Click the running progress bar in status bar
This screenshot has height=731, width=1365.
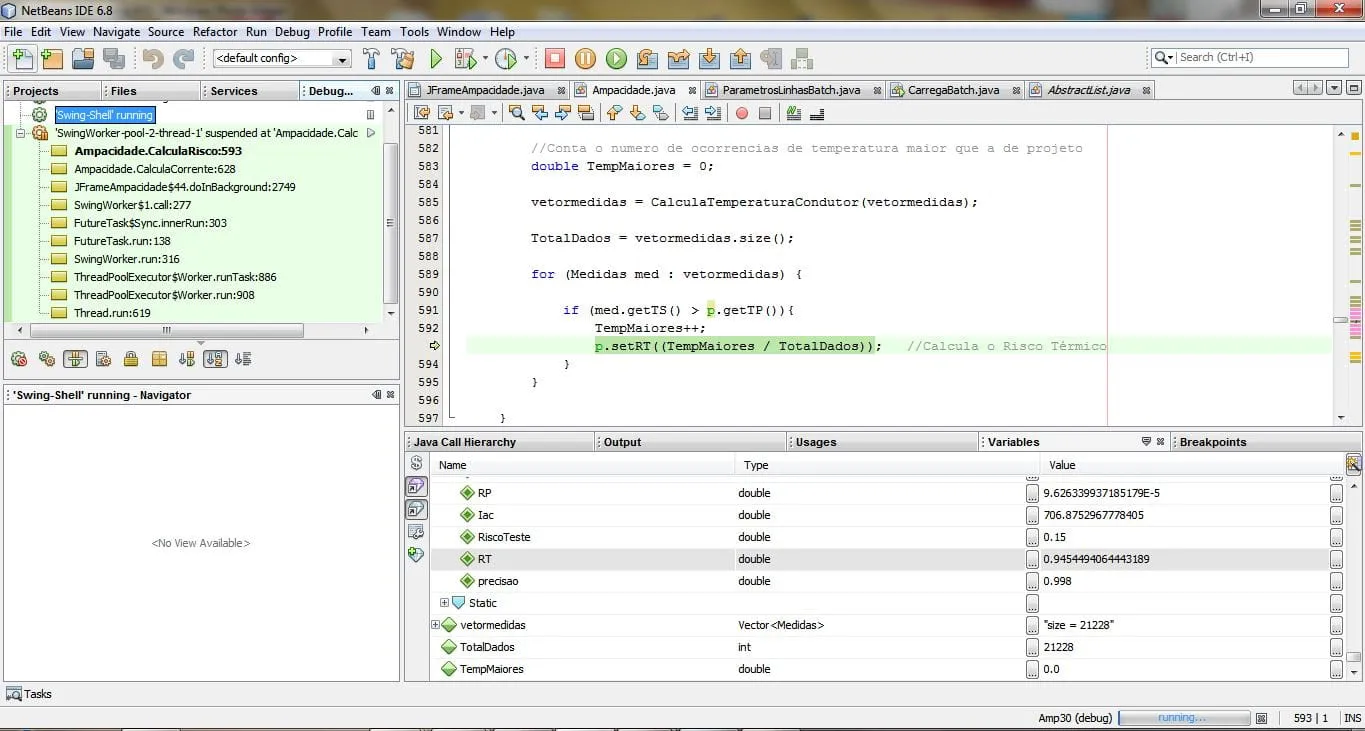1183,718
